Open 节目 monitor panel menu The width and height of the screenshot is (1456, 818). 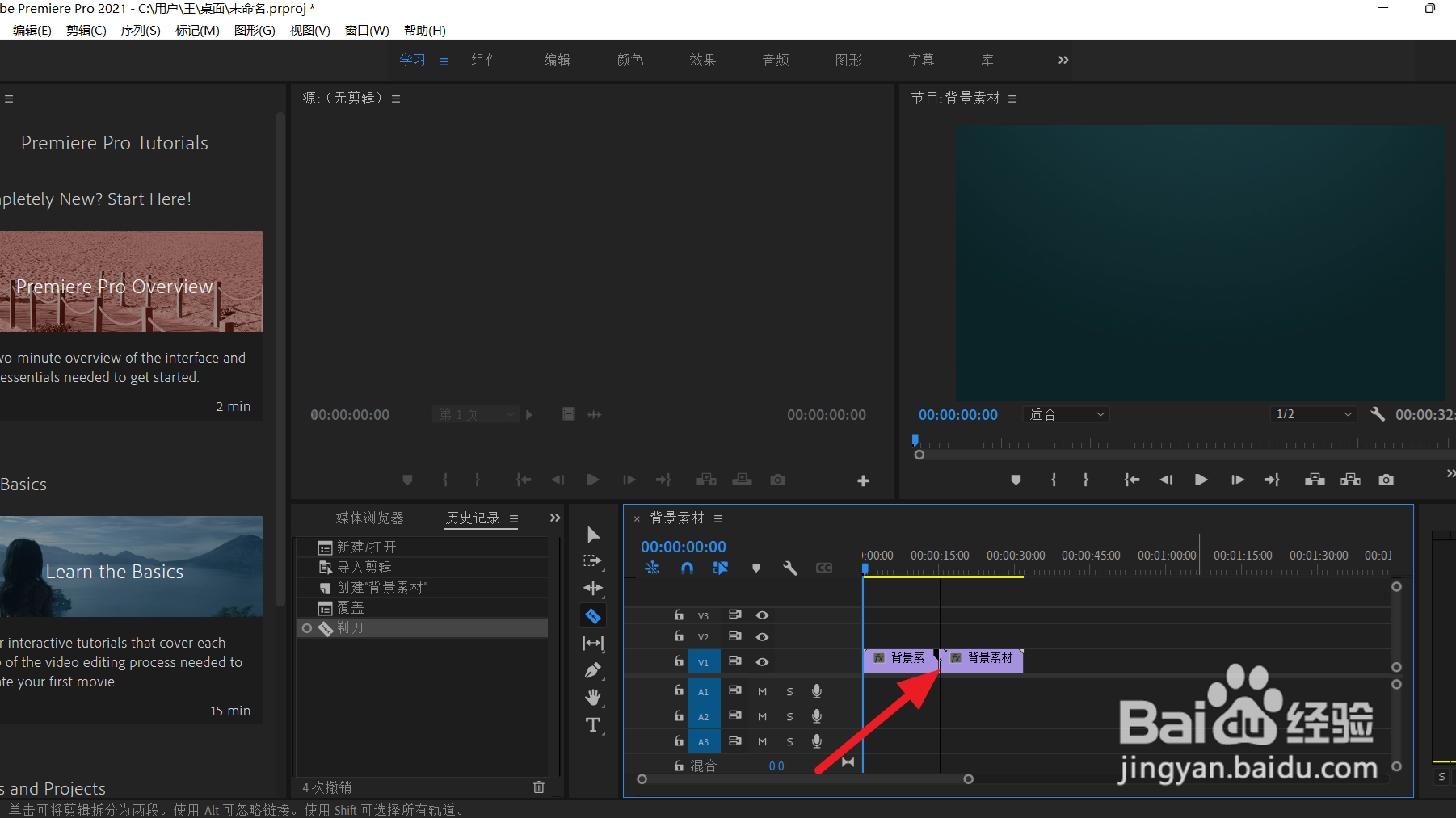tap(1012, 99)
